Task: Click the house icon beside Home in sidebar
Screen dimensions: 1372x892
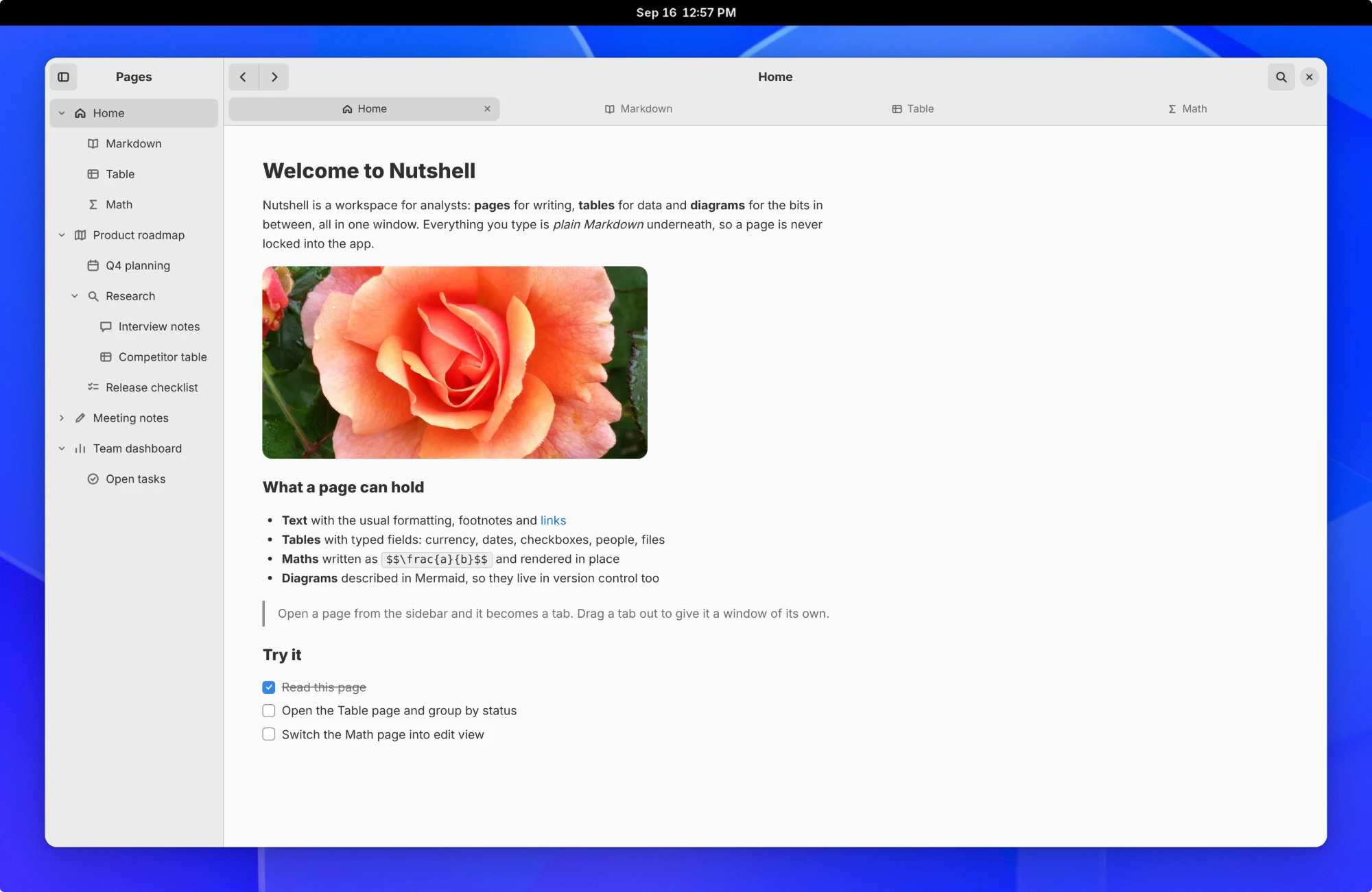Action: (x=80, y=113)
